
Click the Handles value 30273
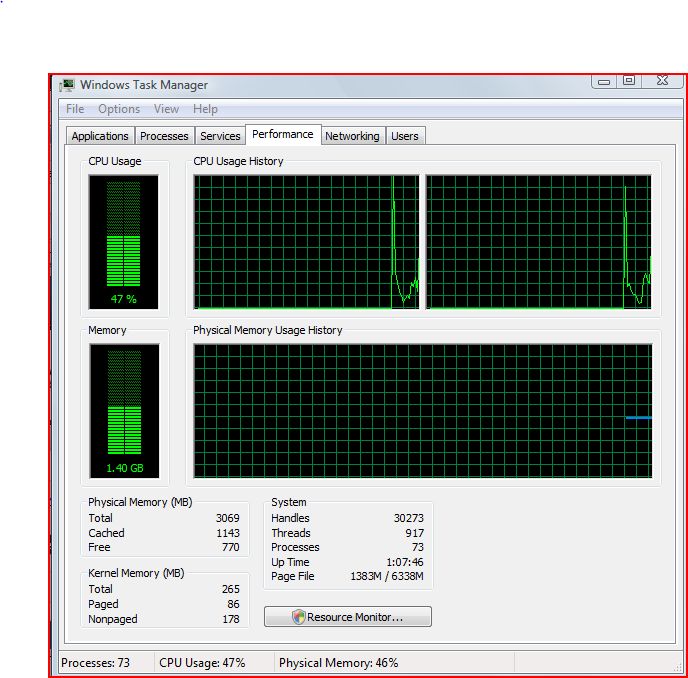tap(409, 518)
